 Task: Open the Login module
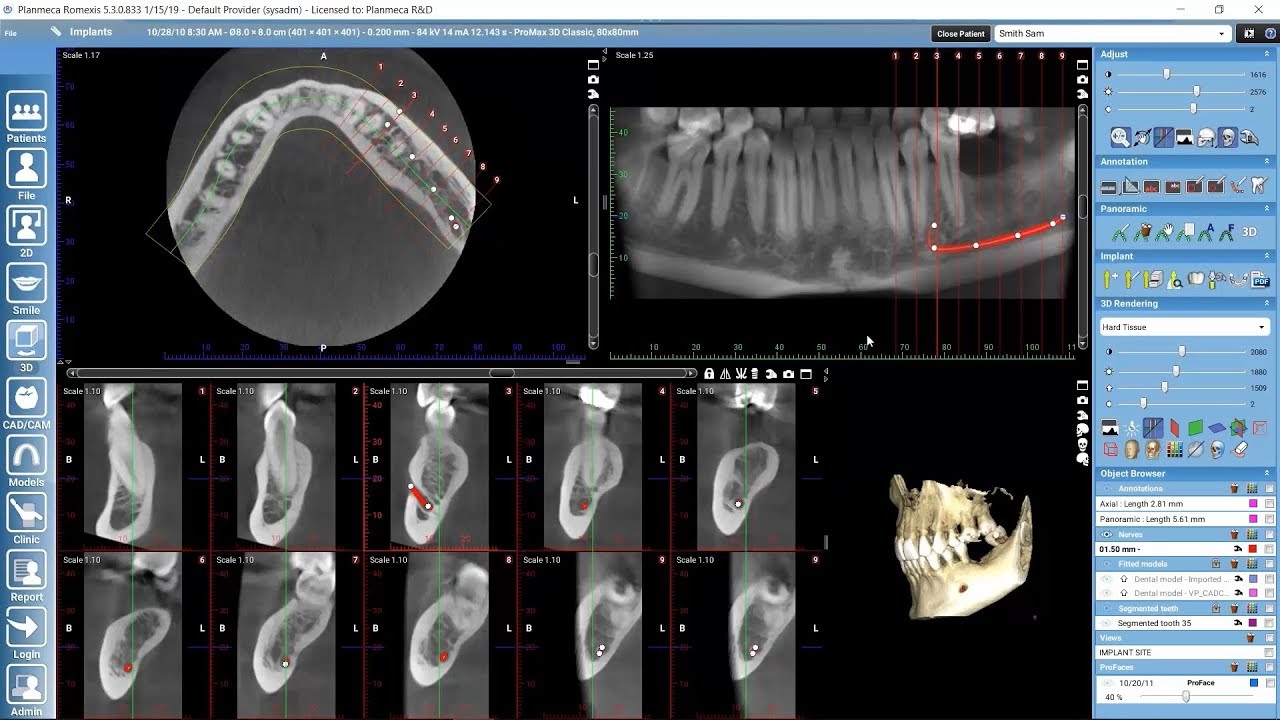27,633
